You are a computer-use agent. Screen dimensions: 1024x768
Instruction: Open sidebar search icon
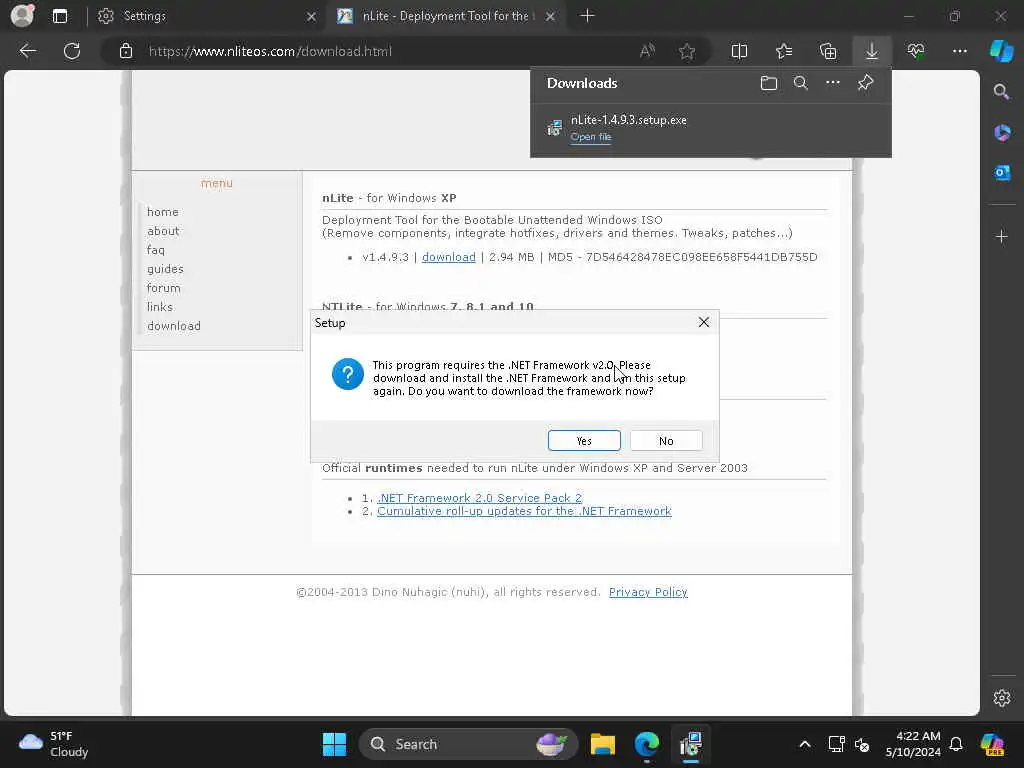(x=1001, y=91)
